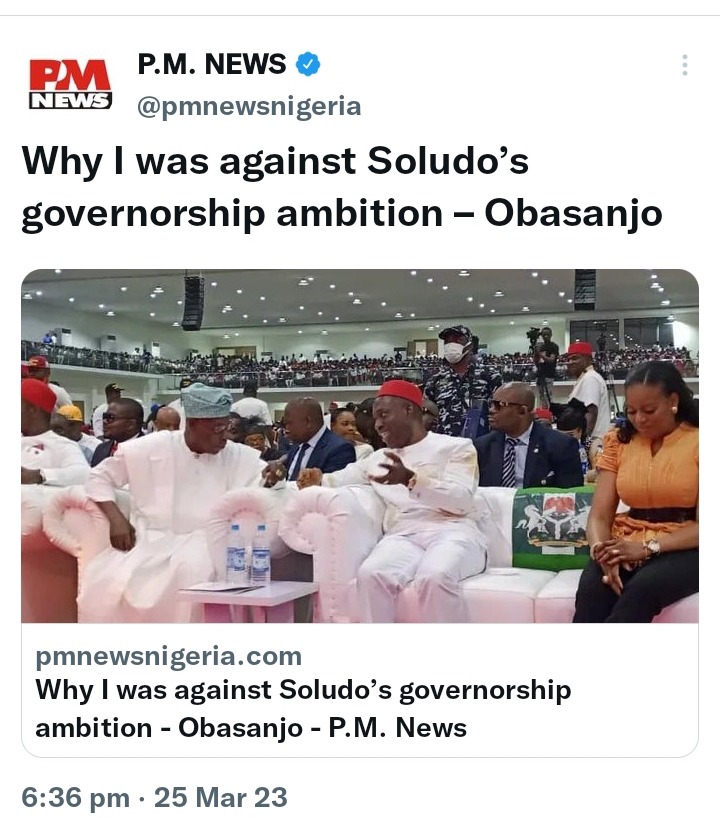Open the pmnewsnigeria.com domain link
720x818 pixels.
pos(169,656)
